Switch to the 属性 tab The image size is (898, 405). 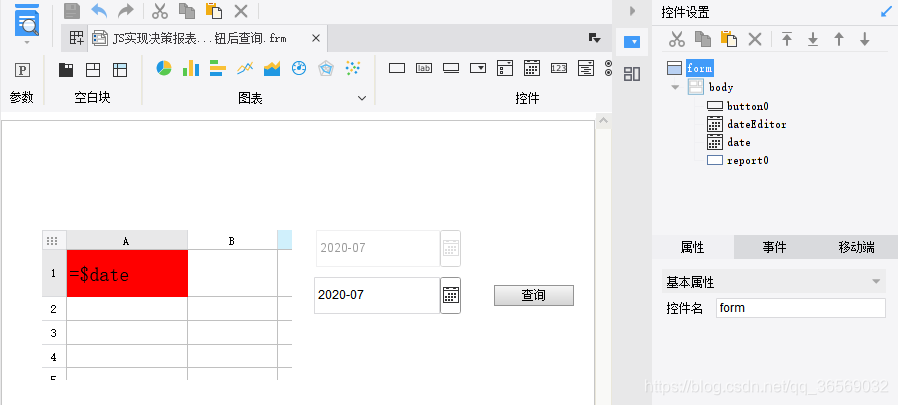point(692,247)
